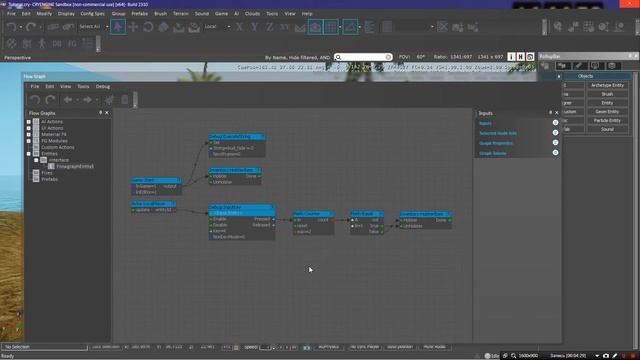
Task: Toggle the viewport 'H' button
Action: click(x=520, y=57)
